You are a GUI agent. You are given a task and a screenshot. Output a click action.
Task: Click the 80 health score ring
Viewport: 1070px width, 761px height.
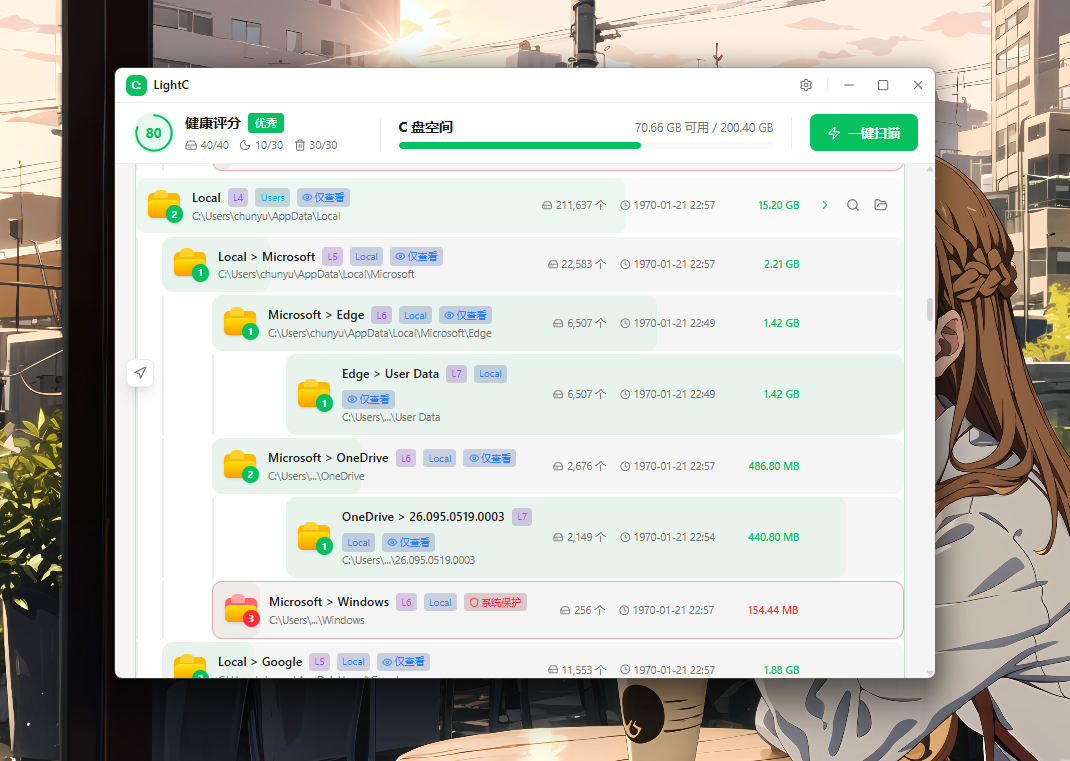(154, 133)
